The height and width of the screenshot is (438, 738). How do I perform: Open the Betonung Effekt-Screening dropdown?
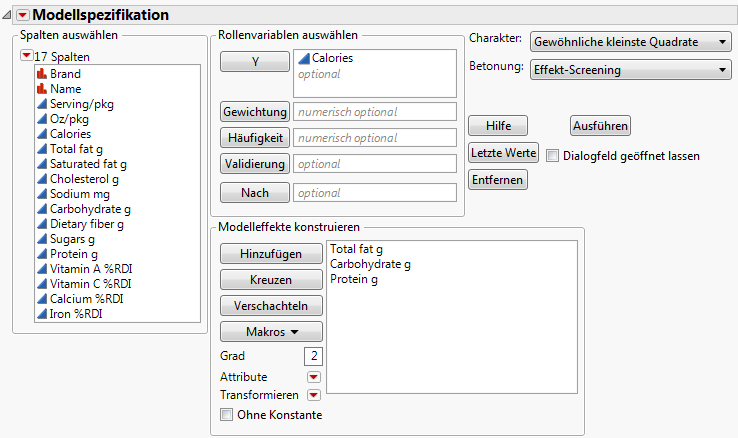(x=630, y=70)
